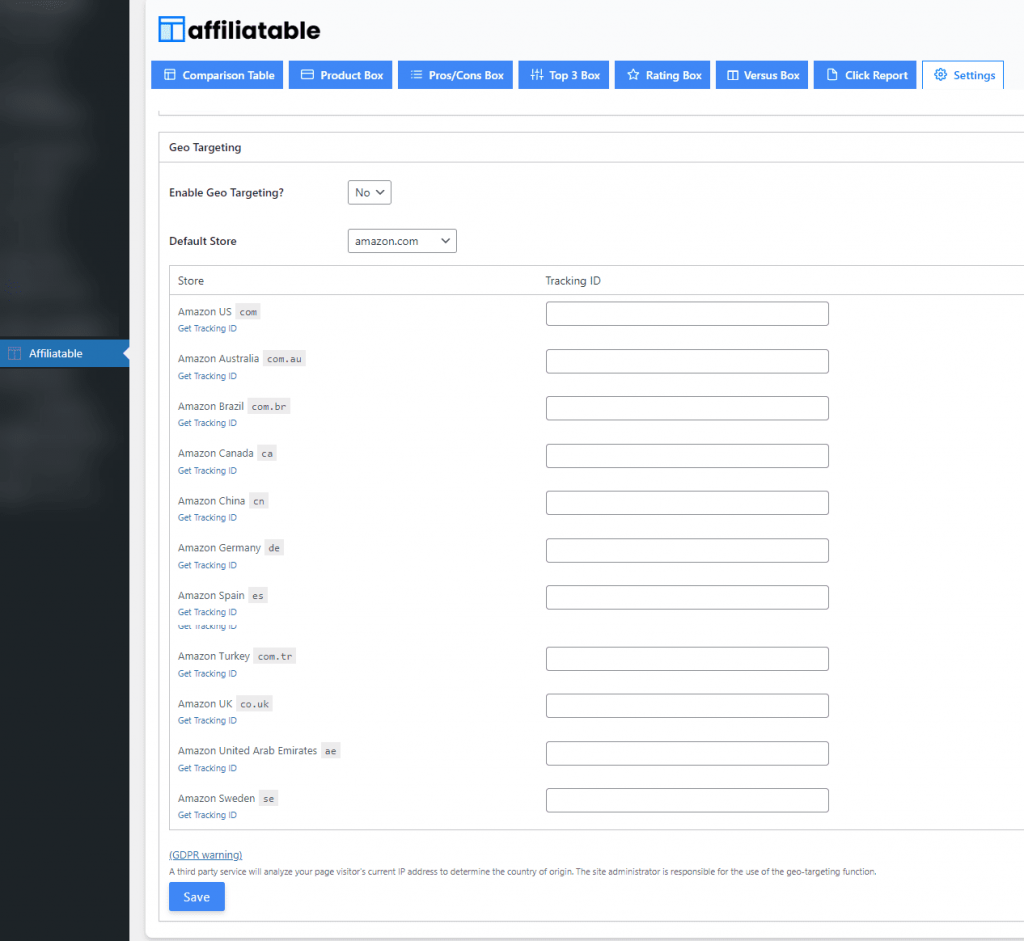Click the Settings gear icon
This screenshot has height=941, width=1024.
click(x=940, y=74)
